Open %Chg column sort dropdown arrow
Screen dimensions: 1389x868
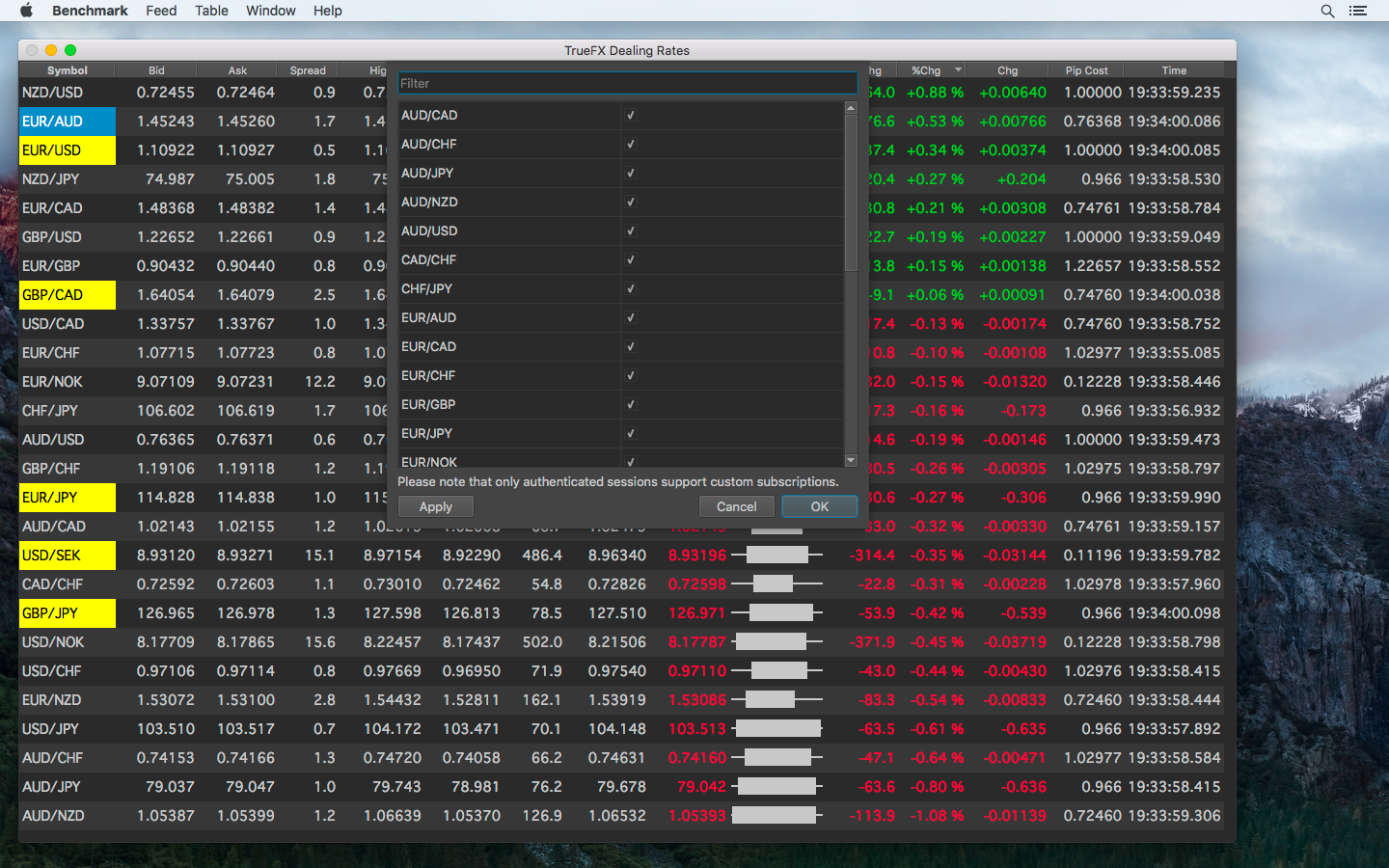pyautogui.click(x=958, y=70)
